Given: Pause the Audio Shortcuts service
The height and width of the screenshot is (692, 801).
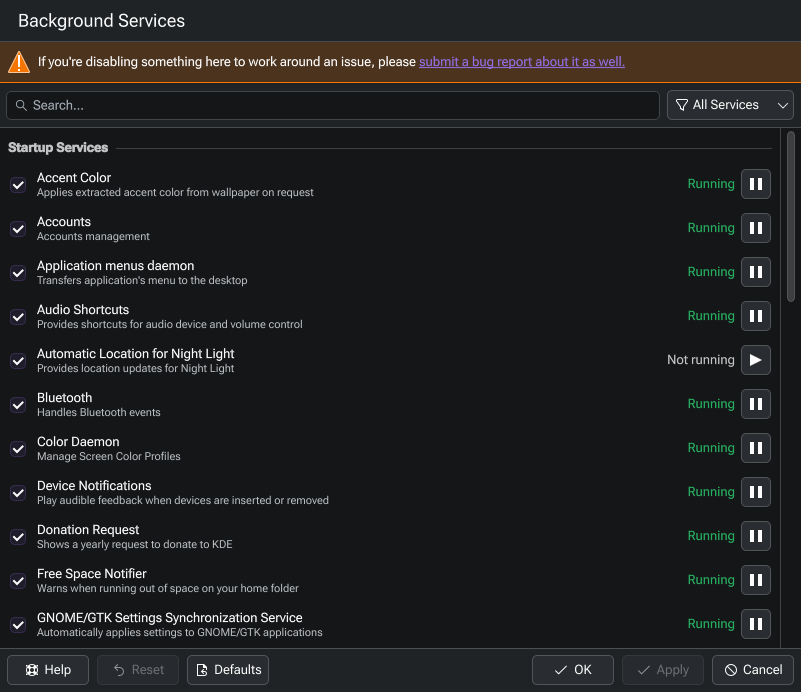Looking at the screenshot, I should [x=755, y=316].
